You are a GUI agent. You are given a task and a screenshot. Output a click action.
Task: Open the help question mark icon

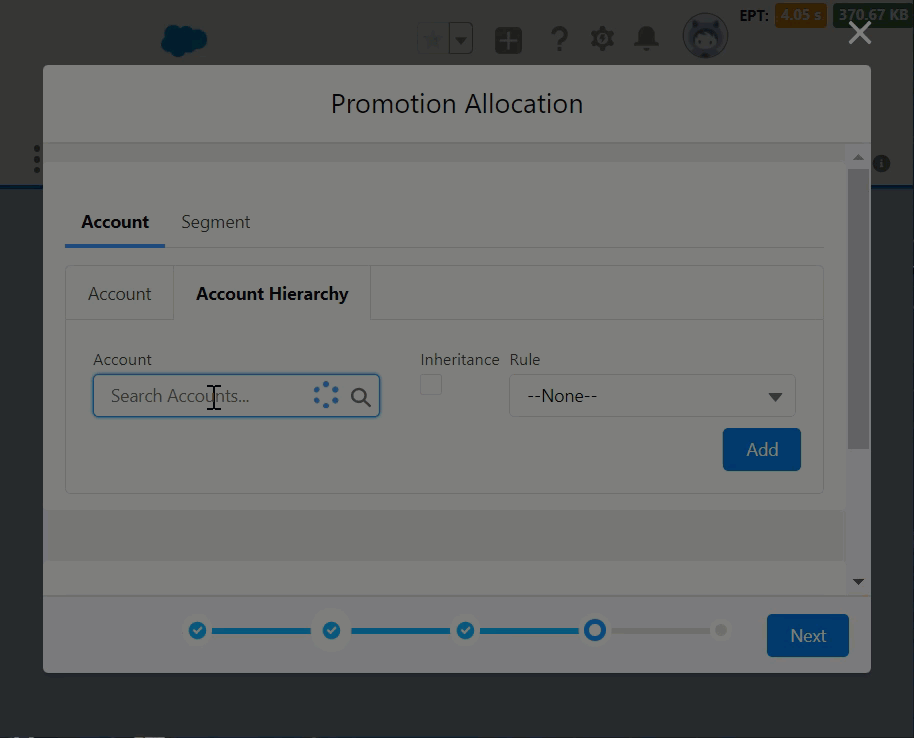click(559, 40)
